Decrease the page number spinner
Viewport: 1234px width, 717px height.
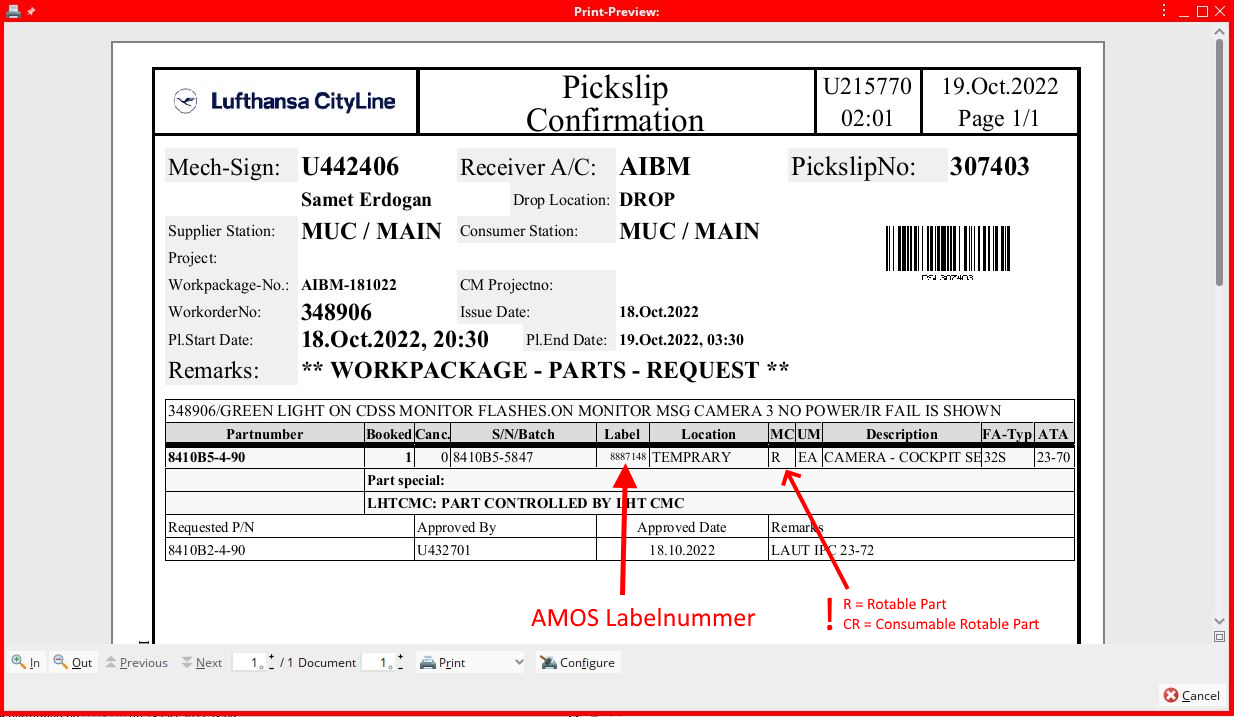271,667
